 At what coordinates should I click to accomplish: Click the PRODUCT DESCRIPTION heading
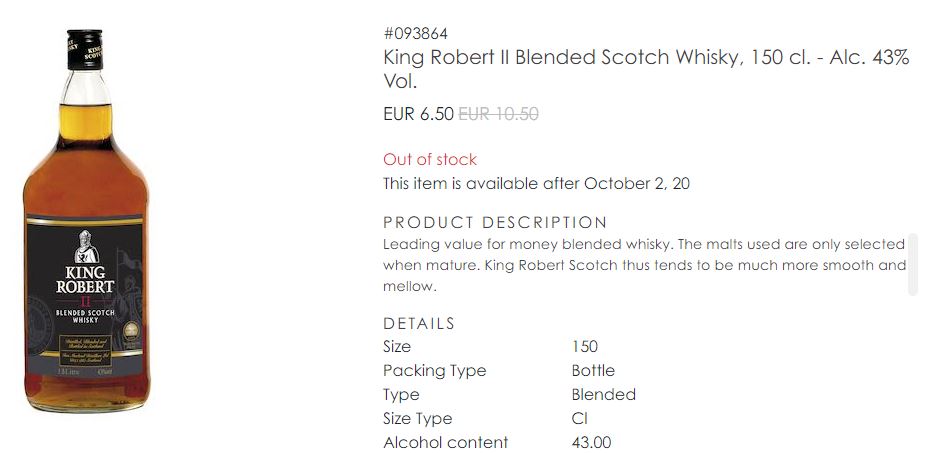(x=495, y=222)
